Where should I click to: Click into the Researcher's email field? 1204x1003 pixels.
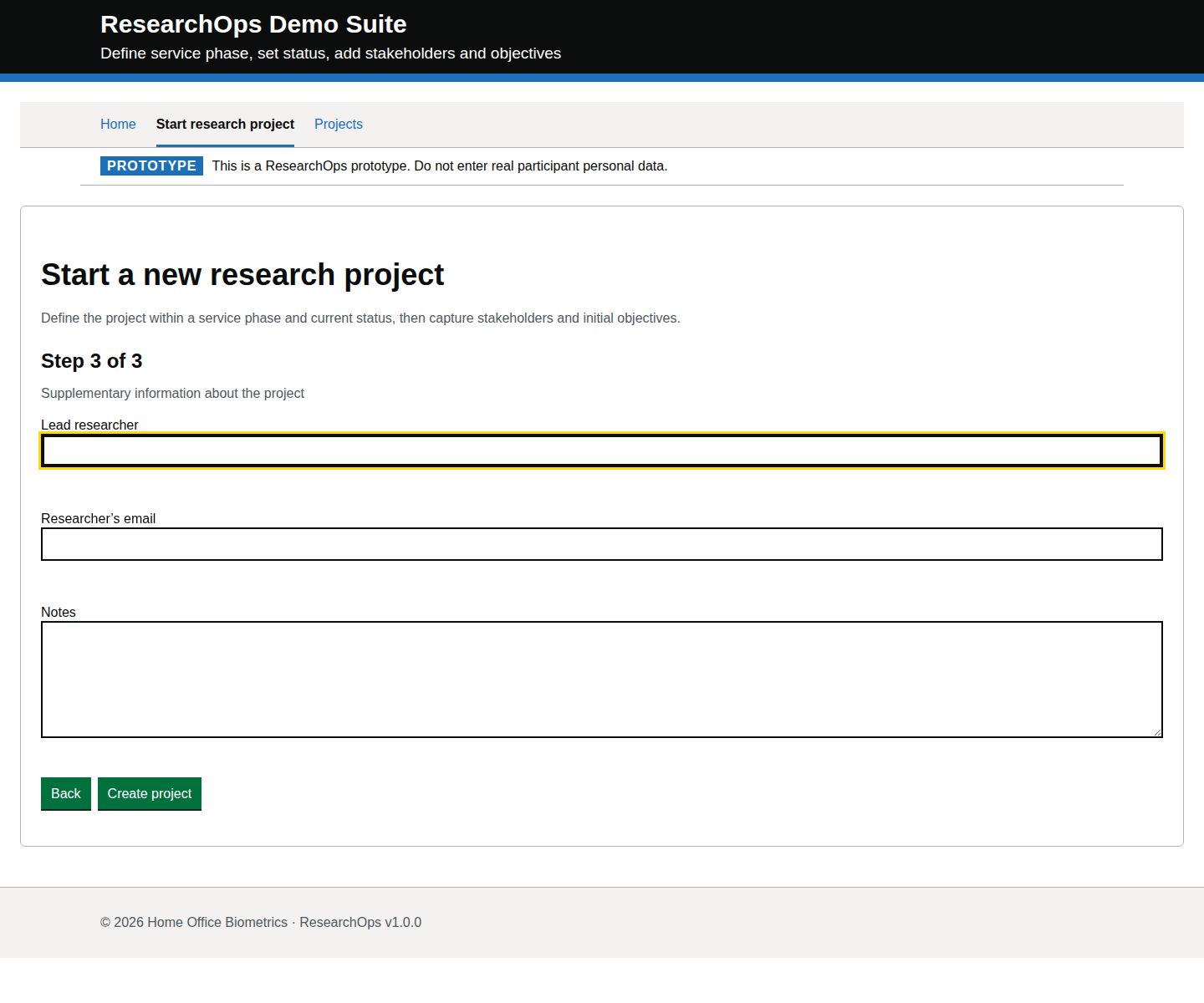[601, 544]
